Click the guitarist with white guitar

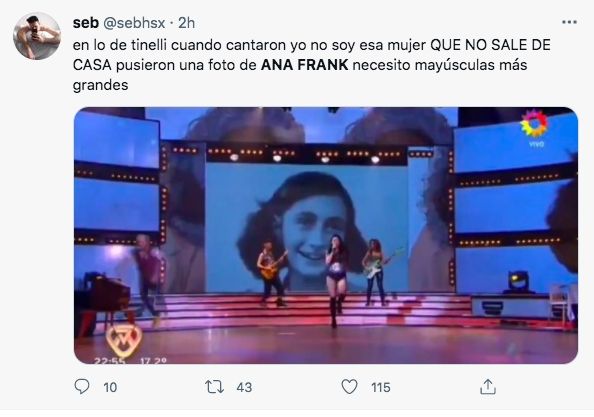375,272
